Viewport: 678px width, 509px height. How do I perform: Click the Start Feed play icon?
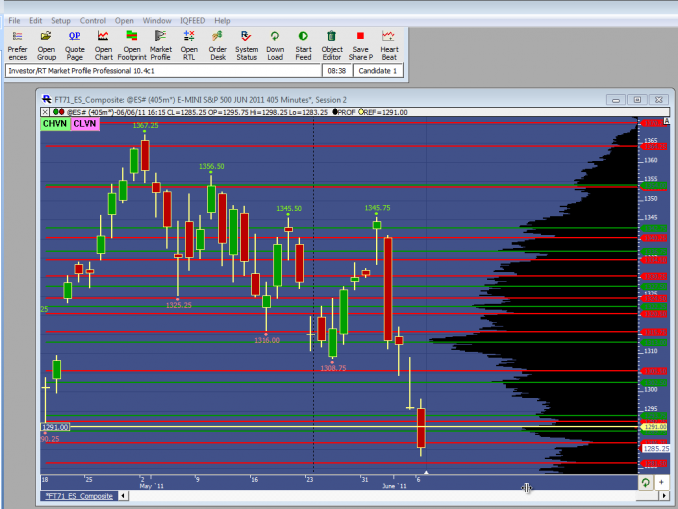coord(303,44)
